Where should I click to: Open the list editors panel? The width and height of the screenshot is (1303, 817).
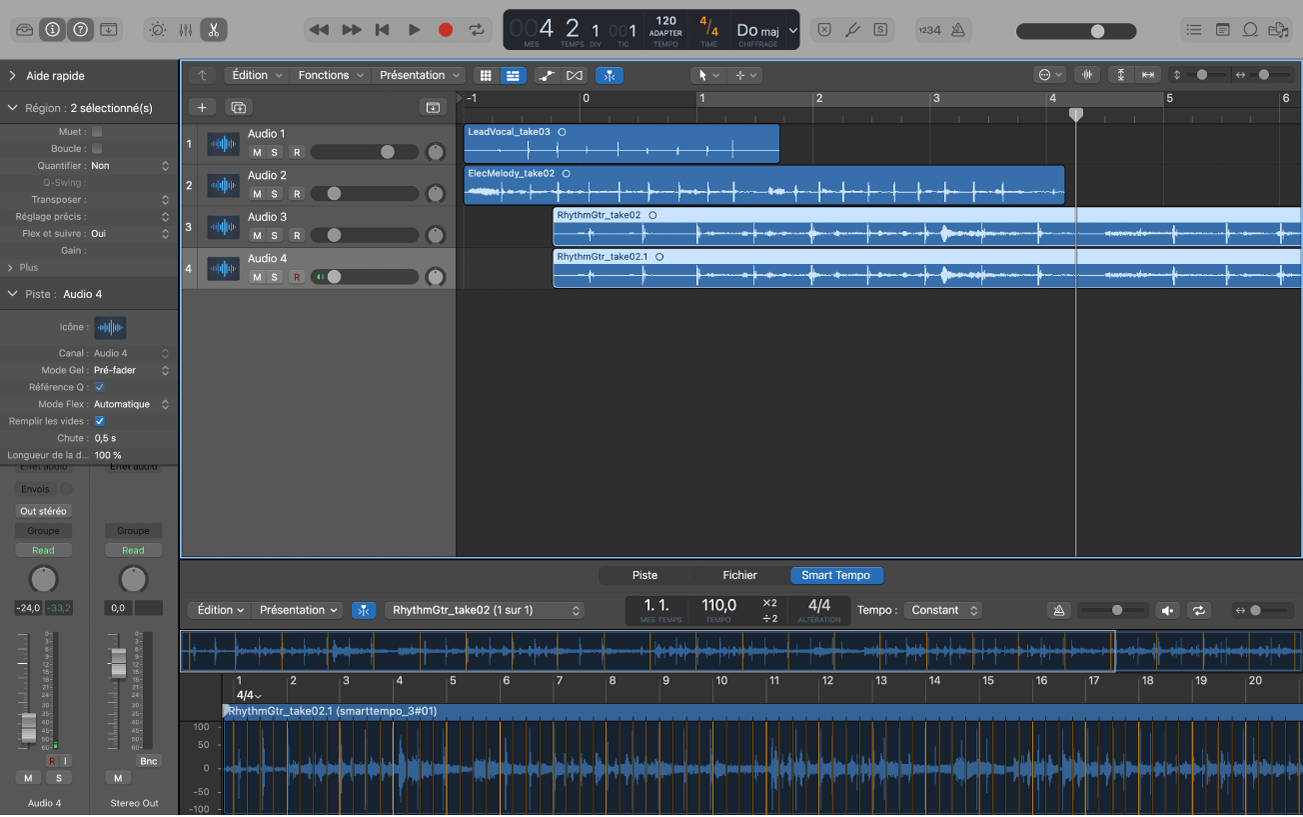pos(1194,29)
